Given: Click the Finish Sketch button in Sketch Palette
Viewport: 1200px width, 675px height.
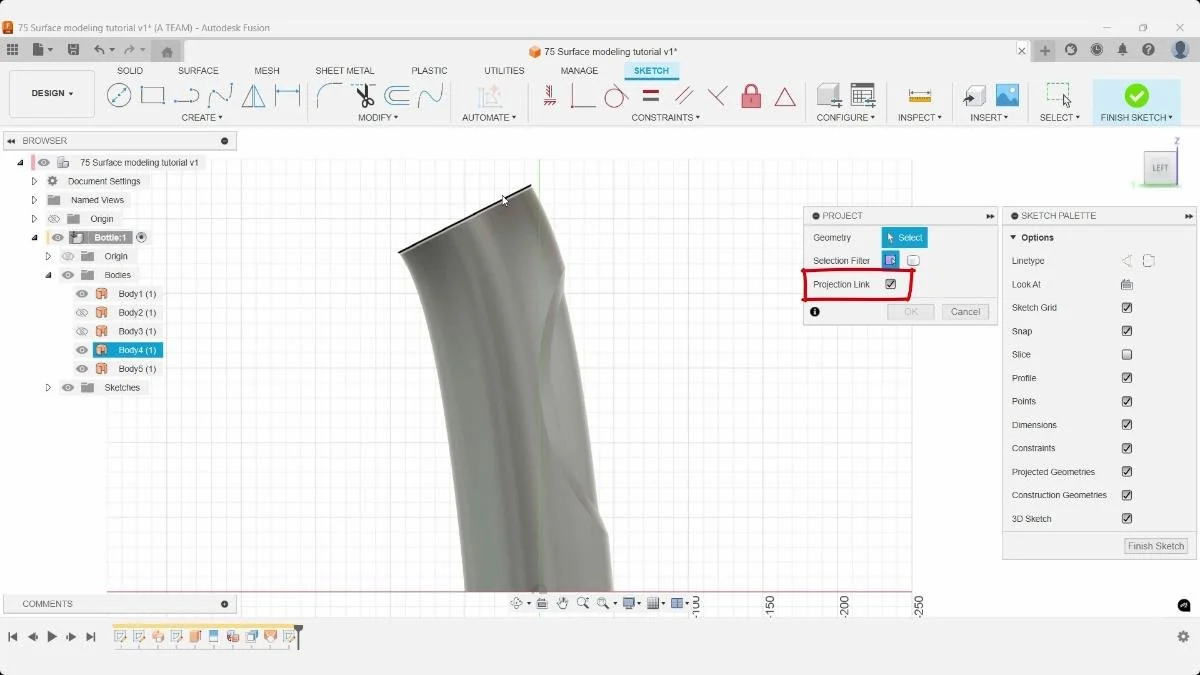Looking at the screenshot, I should 1156,546.
